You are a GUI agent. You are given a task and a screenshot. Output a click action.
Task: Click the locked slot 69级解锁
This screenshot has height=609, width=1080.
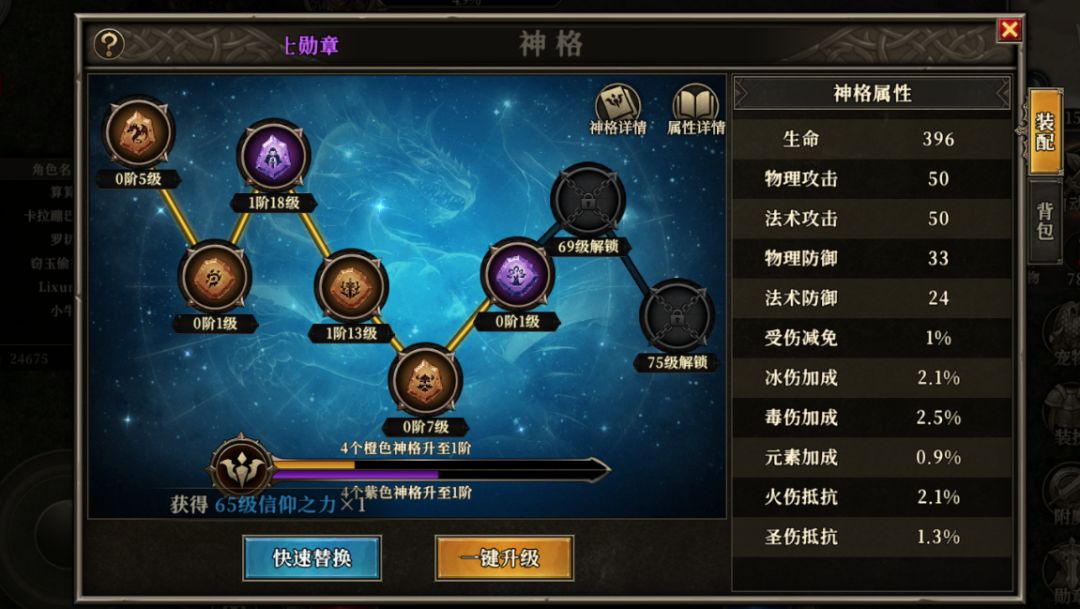[x=588, y=200]
